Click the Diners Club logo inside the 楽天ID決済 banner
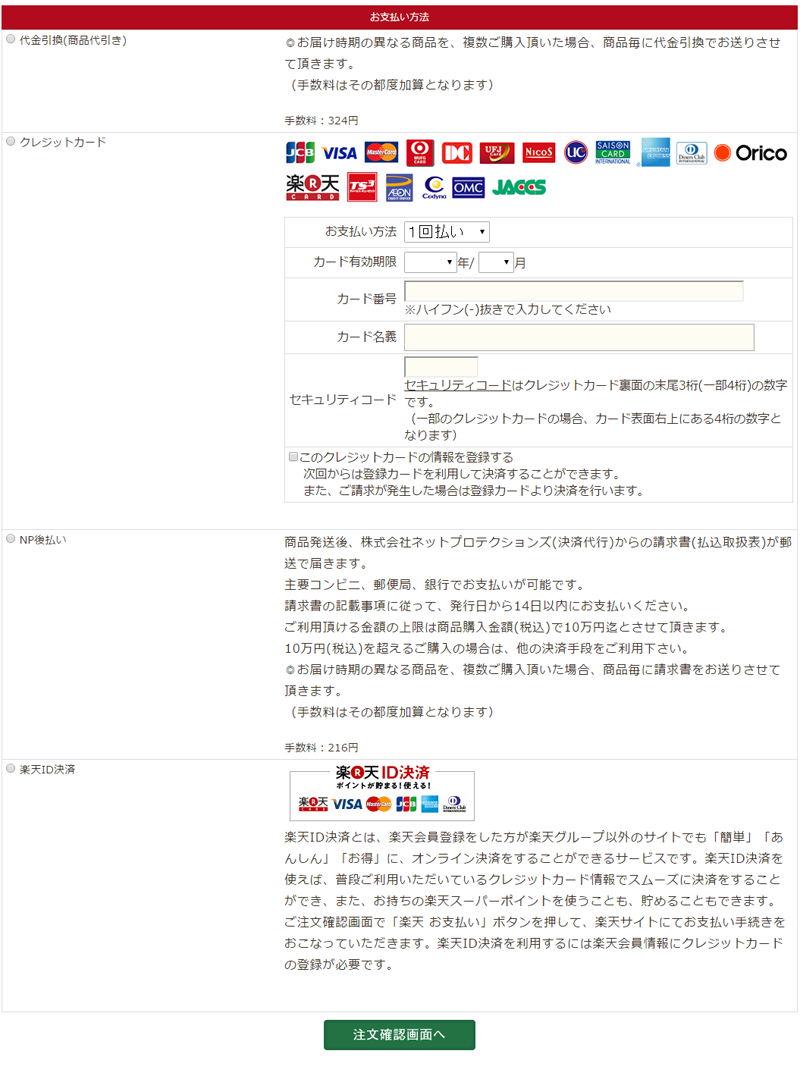The height and width of the screenshot is (1068, 800). point(455,804)
